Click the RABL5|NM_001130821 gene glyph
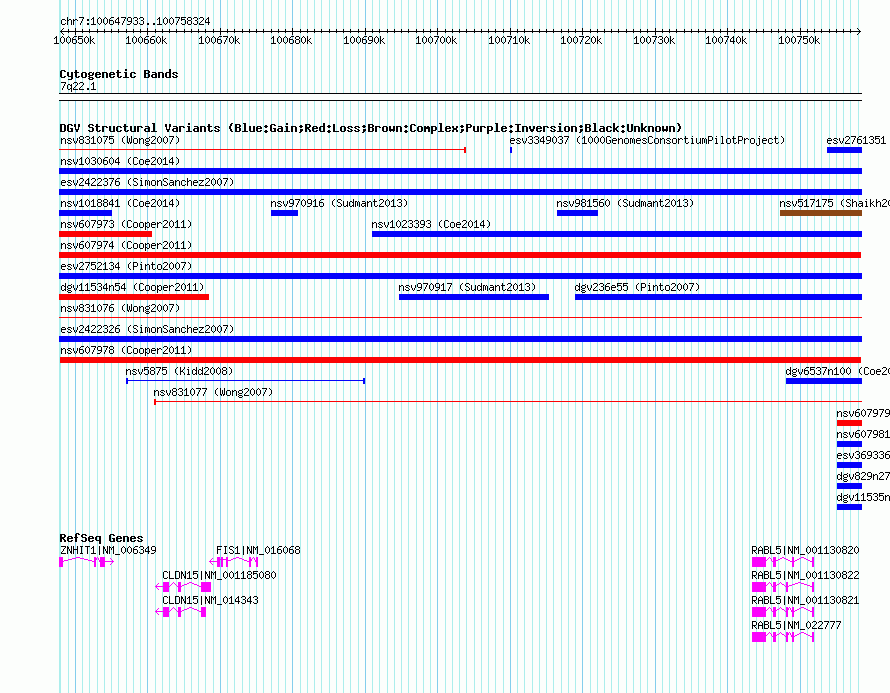 [x=783, y=612]
